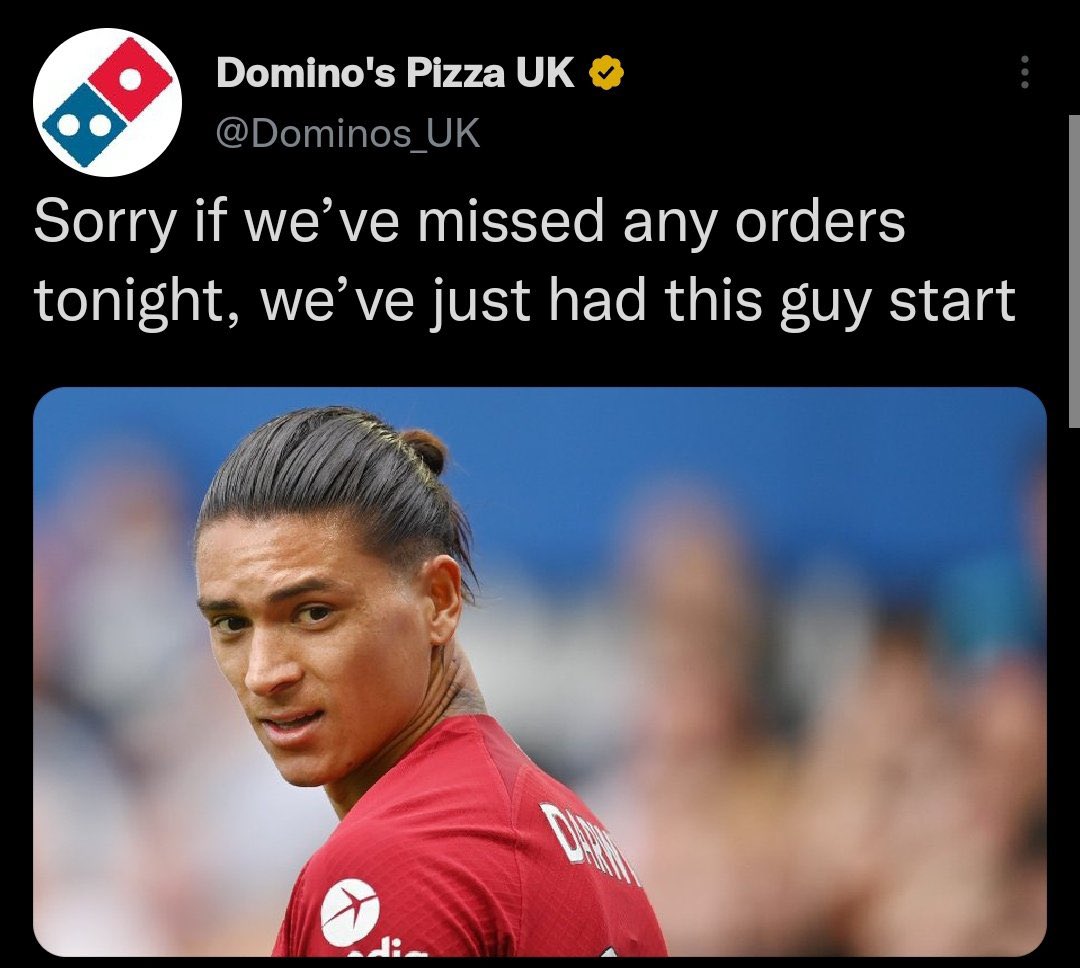Click the tweet line ending "this guy start"
This screenshot has height=968, width=1080.
[x=524, y=302]
